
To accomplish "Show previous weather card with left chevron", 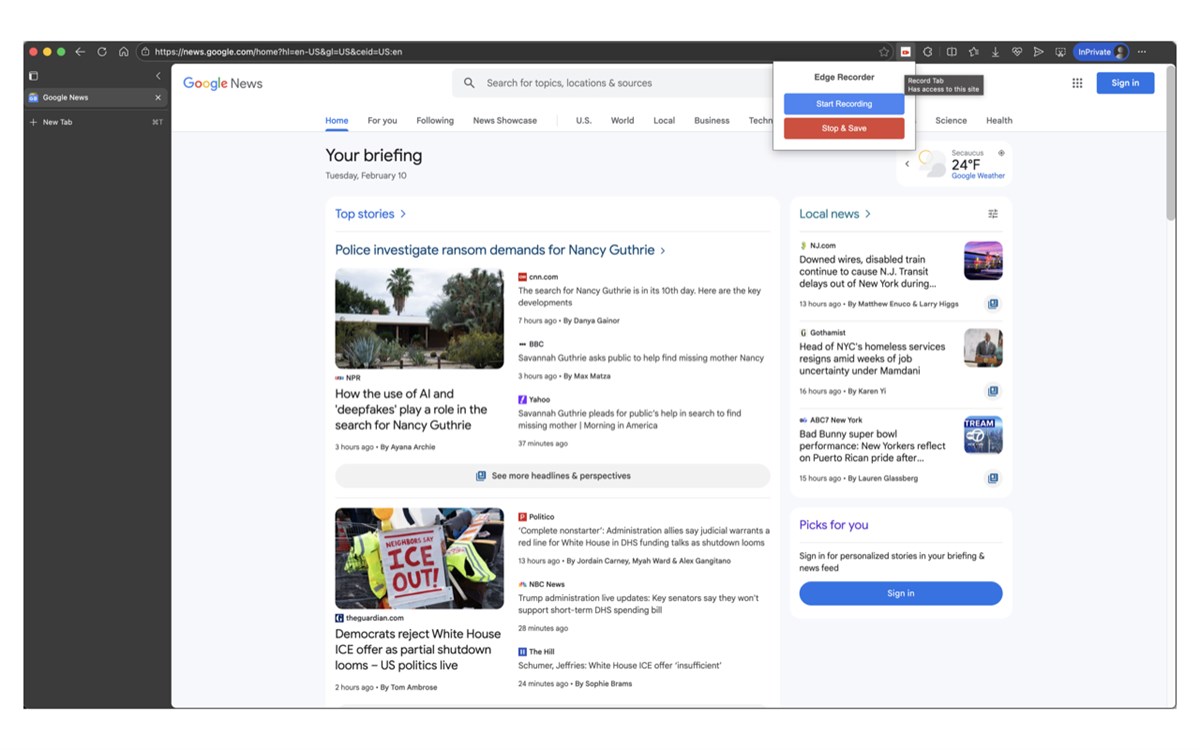I will click(x=907, y=164).
